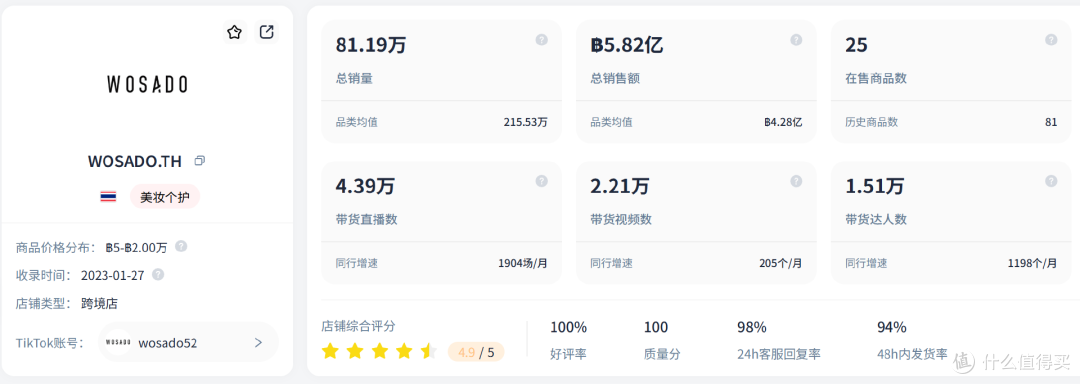The width and height of the screenshot is (1080, 384).
Task: Open the wosado52 TikTok account
Action: (x=188, y=342)
